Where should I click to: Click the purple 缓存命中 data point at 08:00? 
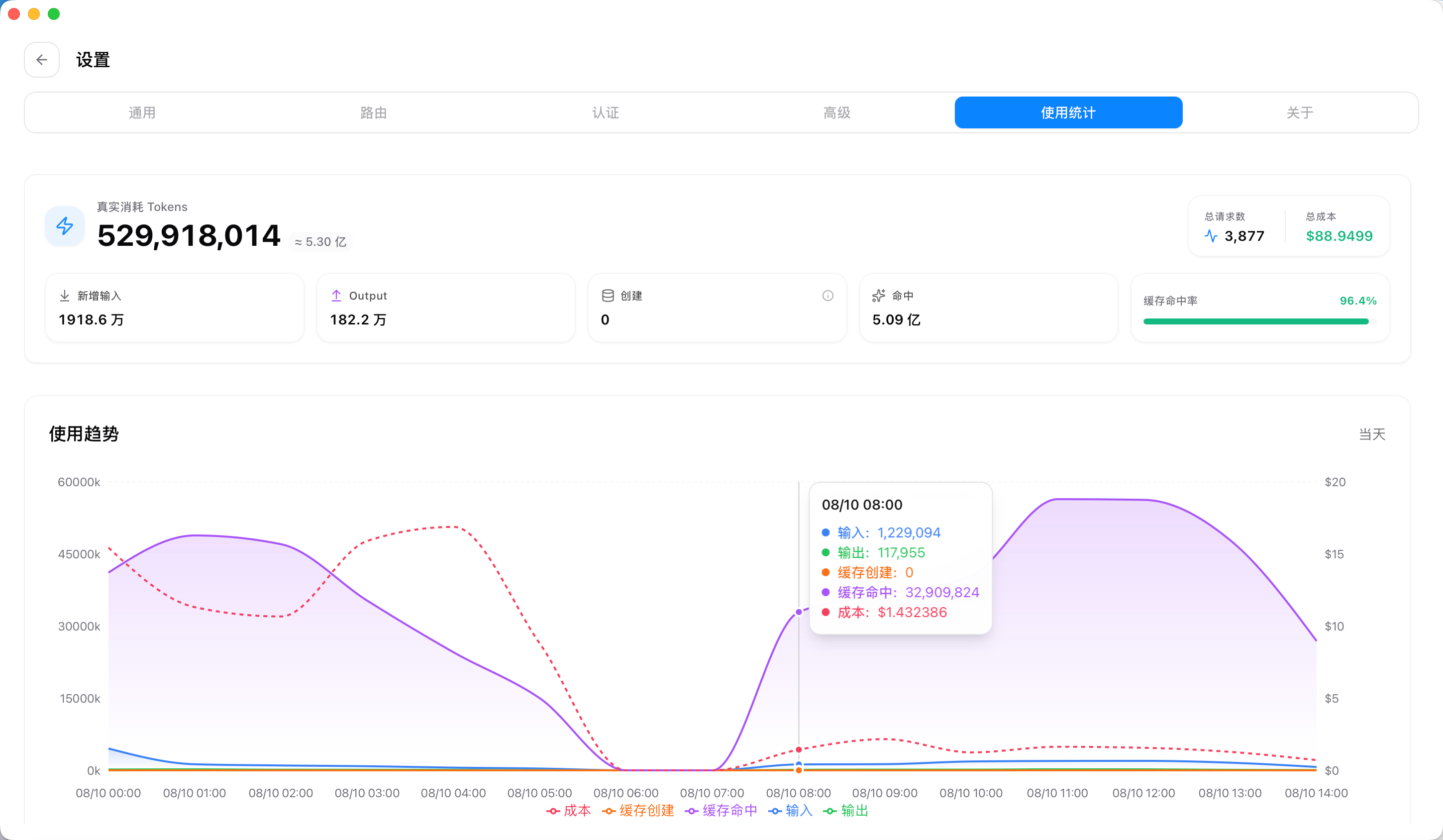coord(799,612)
